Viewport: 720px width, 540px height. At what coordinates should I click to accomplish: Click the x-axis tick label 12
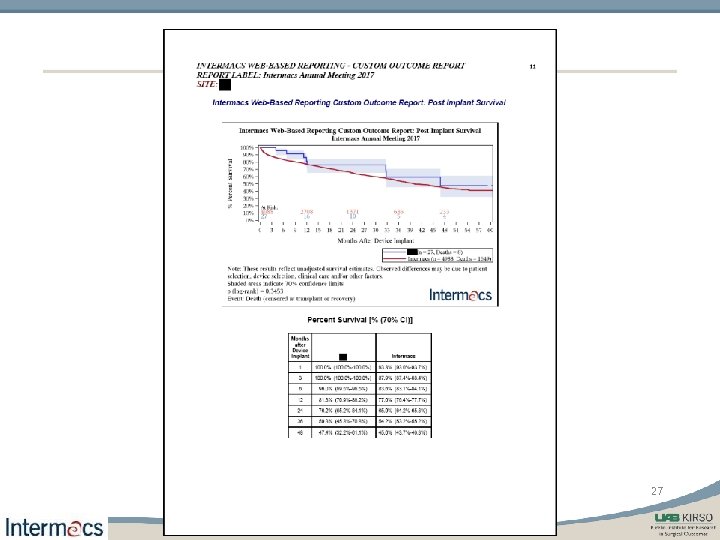(x=306, y=231)
